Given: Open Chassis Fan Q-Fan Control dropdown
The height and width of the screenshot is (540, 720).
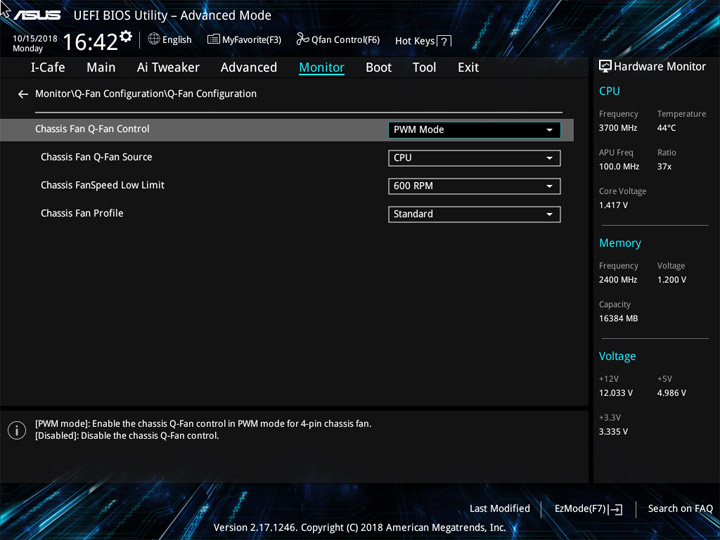Looking at the screenshot, I should pos(474,130).
